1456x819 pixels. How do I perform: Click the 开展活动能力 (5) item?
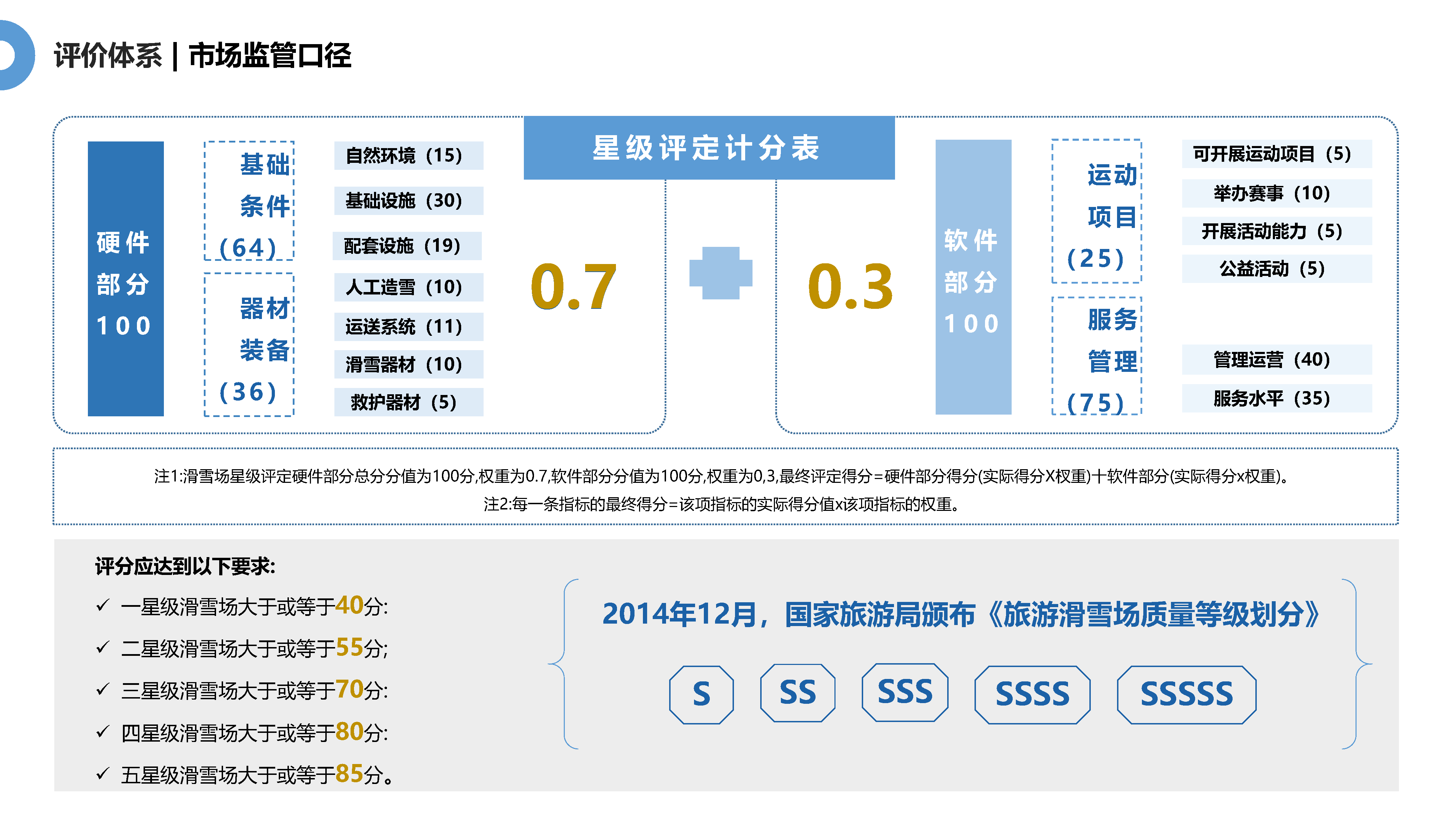[1277, 231]
